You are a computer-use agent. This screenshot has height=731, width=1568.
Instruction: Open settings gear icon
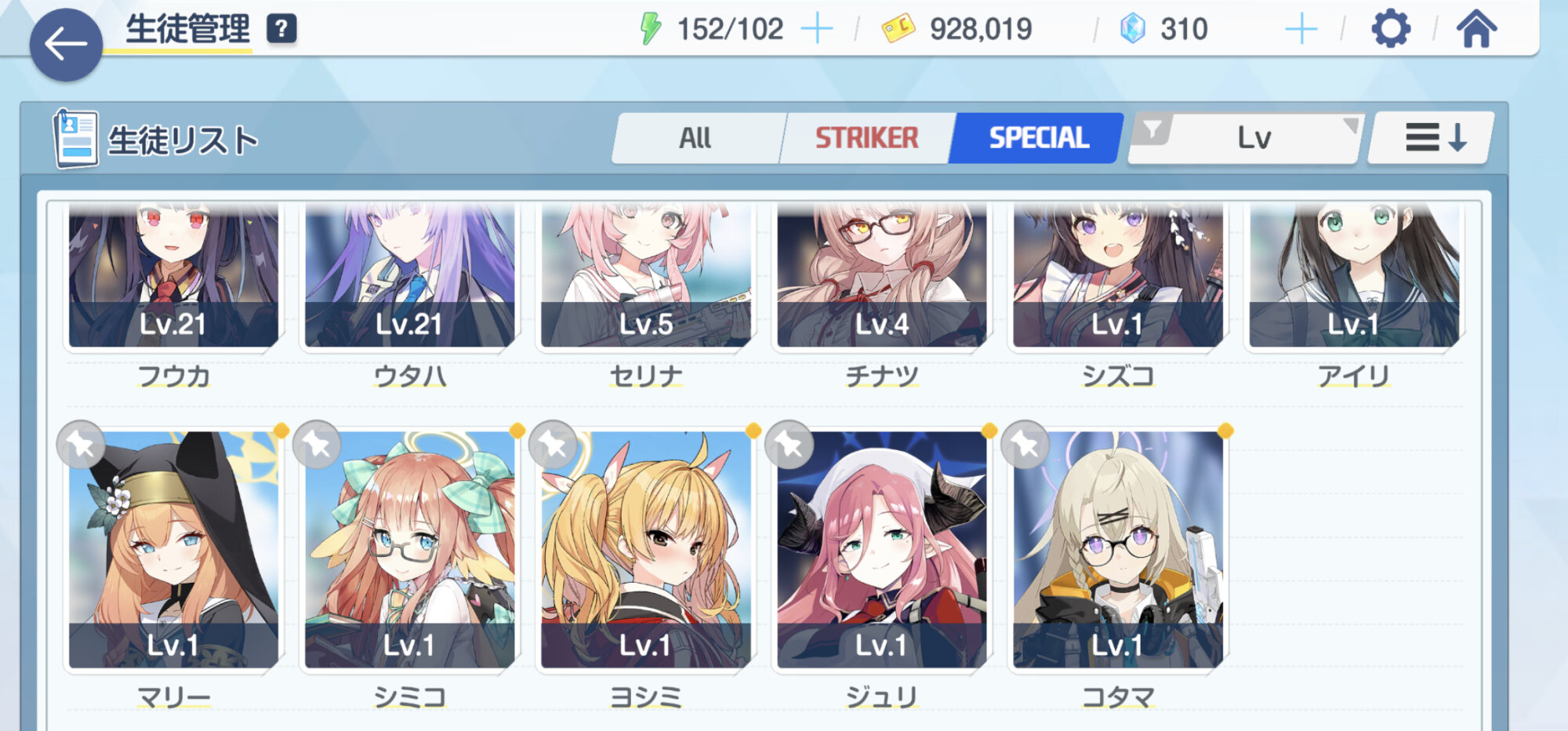(1391, 29)
